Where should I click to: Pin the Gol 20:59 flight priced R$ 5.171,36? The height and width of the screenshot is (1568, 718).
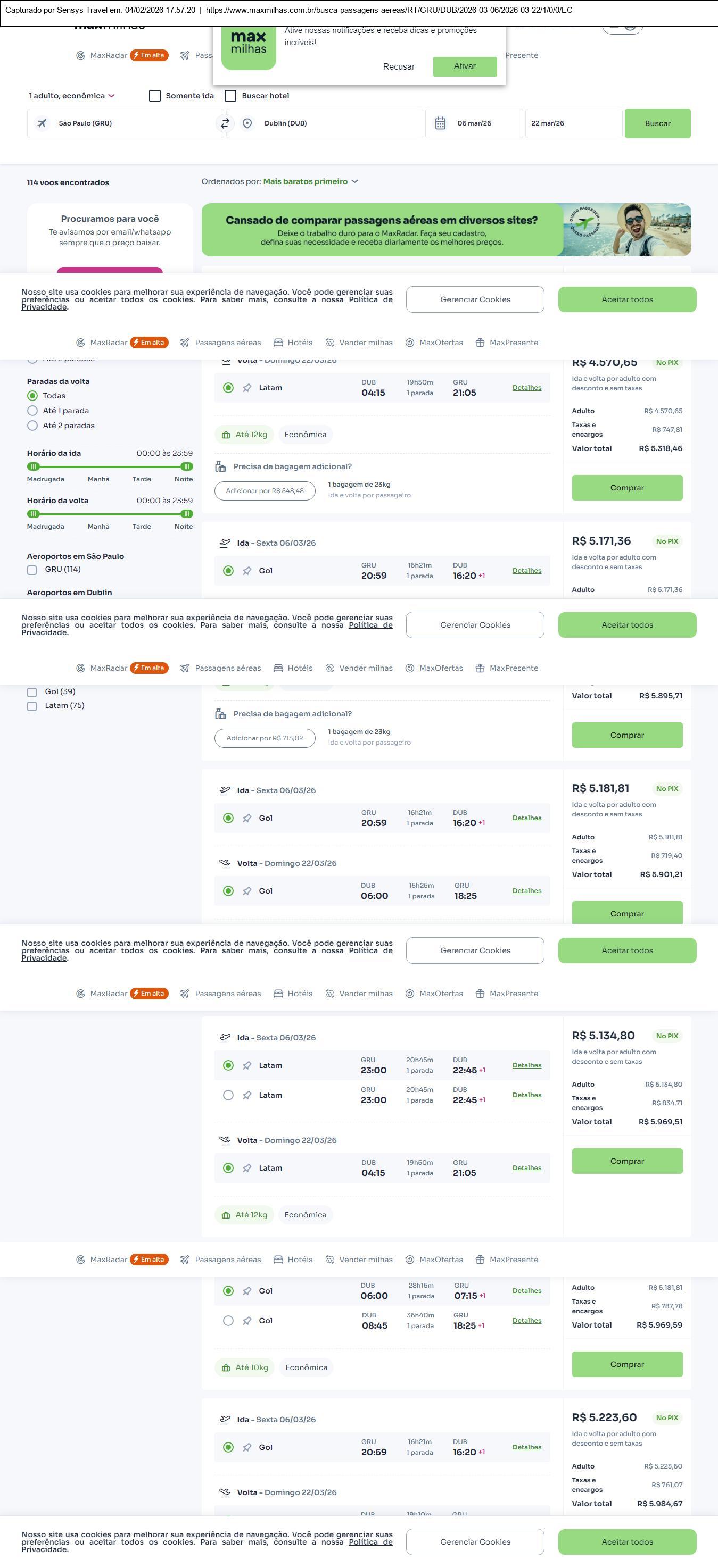coord(247,571)
